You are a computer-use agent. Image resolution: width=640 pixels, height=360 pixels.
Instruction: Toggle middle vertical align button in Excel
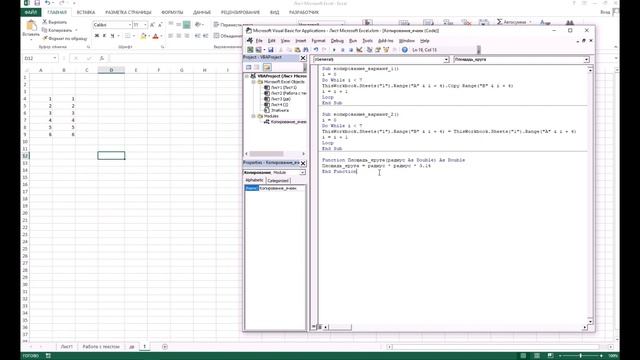click(178, 25)
